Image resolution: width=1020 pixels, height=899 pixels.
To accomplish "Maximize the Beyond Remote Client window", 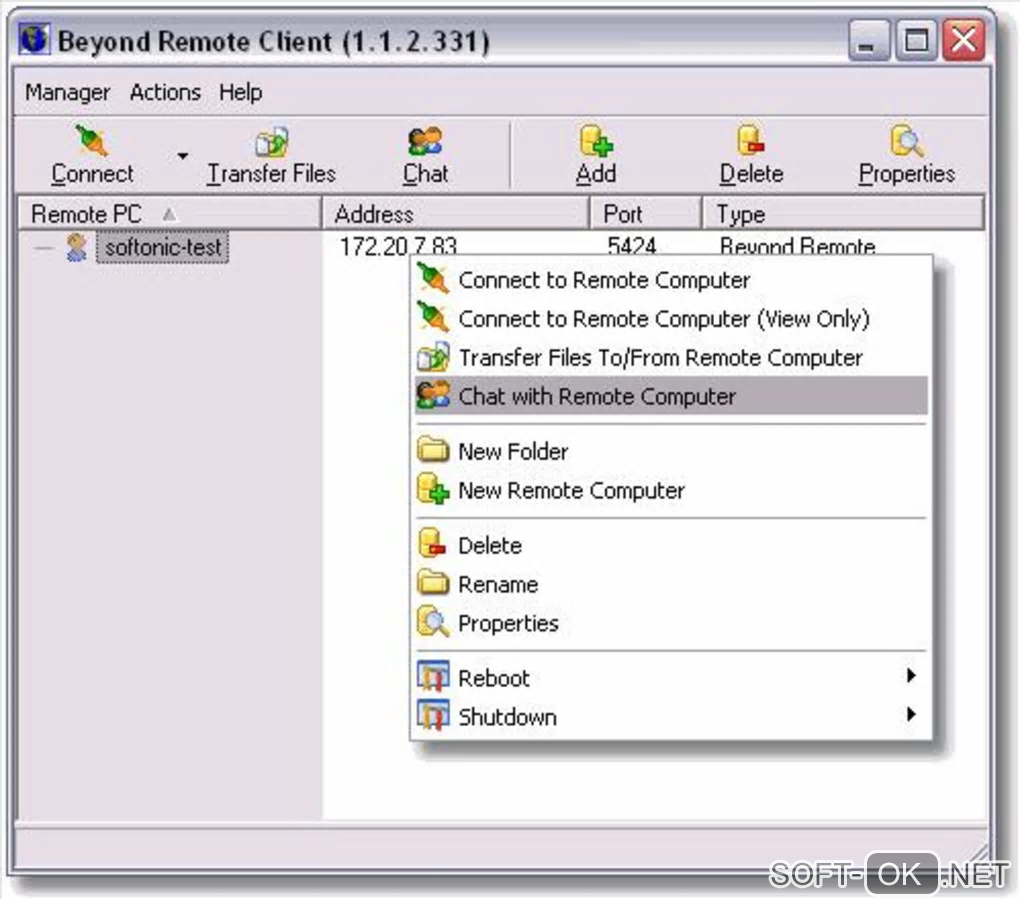I will pos(916,40).
